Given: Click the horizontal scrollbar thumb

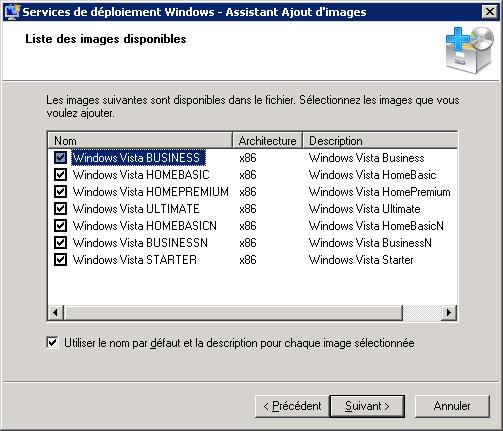Looking at the screenshot, I should click(233, 313).
